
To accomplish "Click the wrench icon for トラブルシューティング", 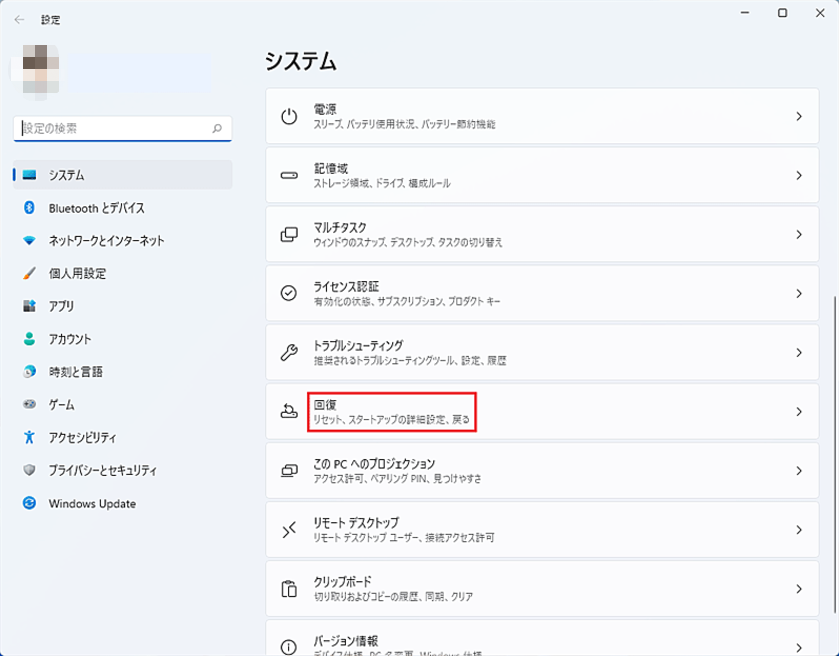I will [x=289, y=352].
